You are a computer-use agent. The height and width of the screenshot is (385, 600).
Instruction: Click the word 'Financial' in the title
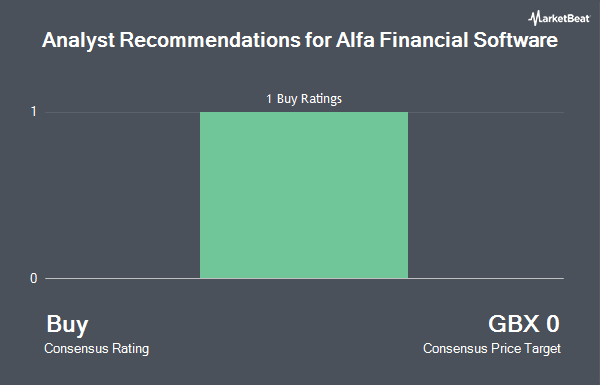tap(424, 40)
